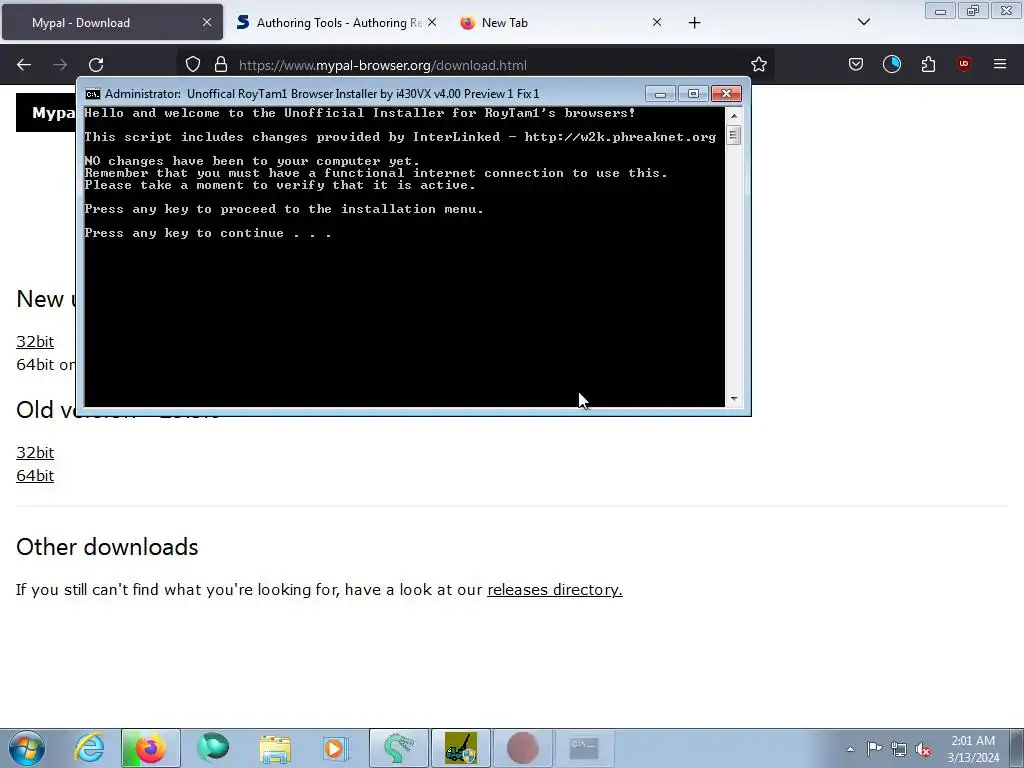Download the old version 32bit link
This screenshot has height=768, width=1024.
35,453
